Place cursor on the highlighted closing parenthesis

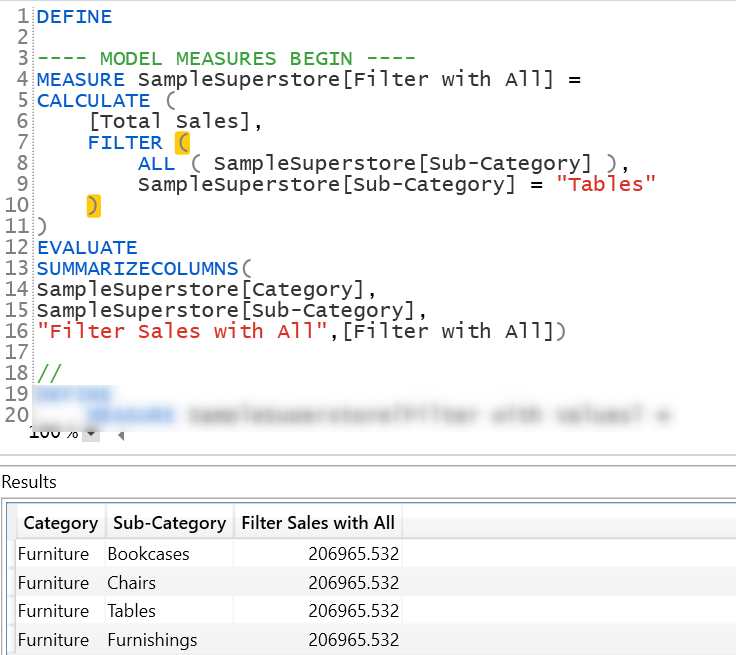point(93,205)
